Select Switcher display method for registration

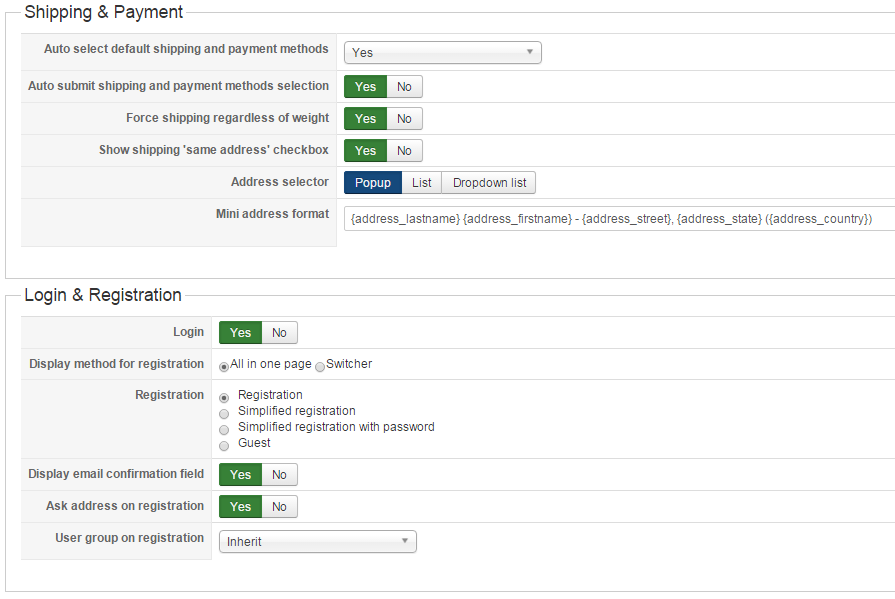point(320,366)
